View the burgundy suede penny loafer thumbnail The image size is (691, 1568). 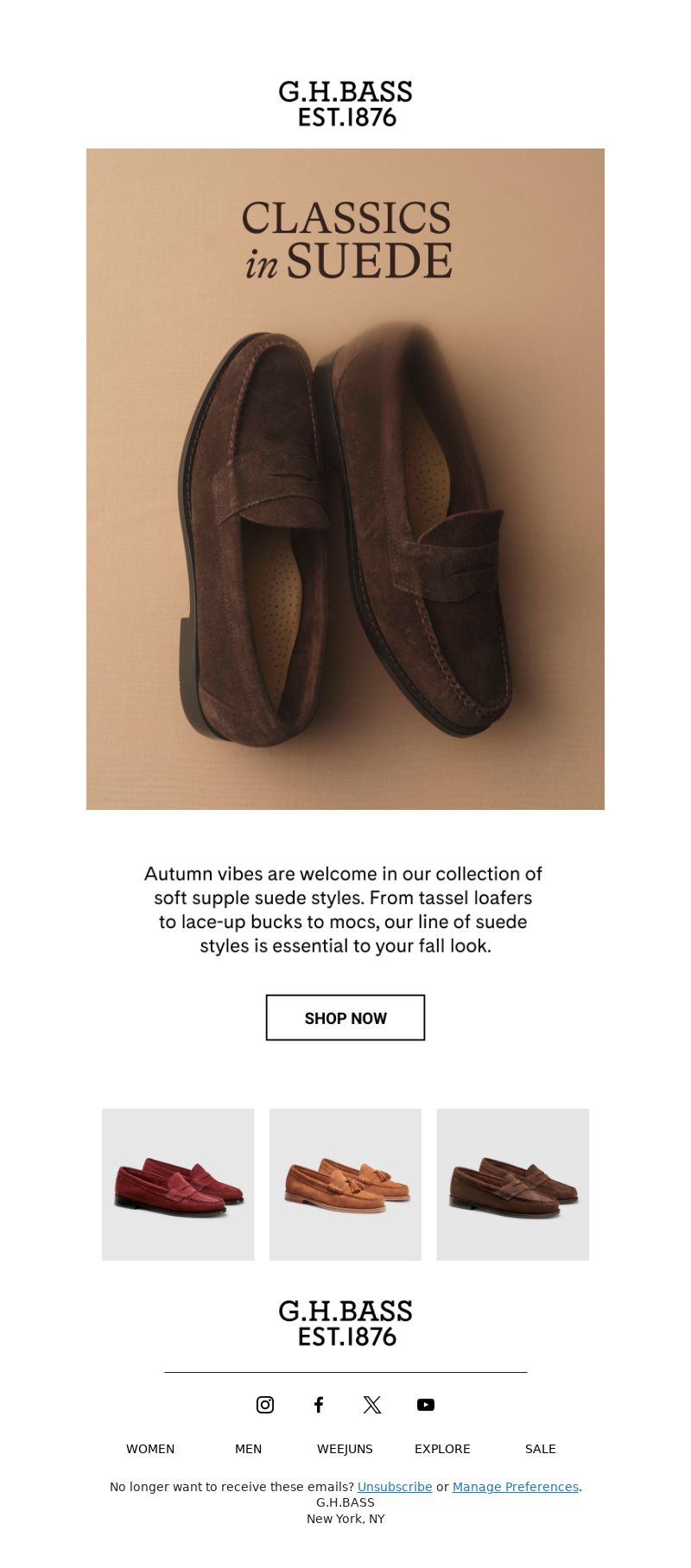point(178,1185)
